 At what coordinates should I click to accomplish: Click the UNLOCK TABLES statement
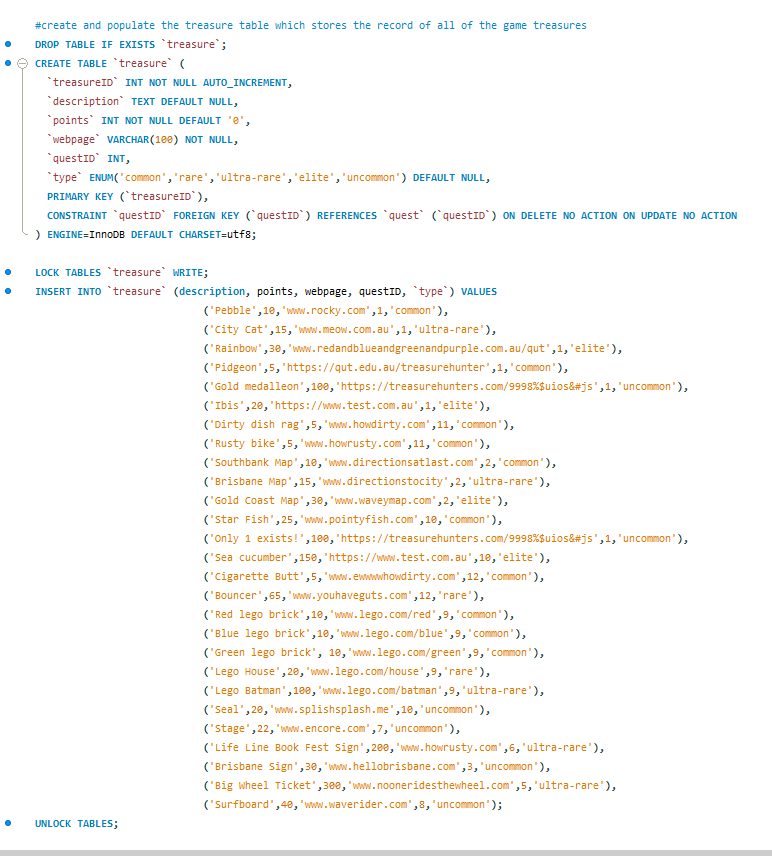(x=76, y=823)
